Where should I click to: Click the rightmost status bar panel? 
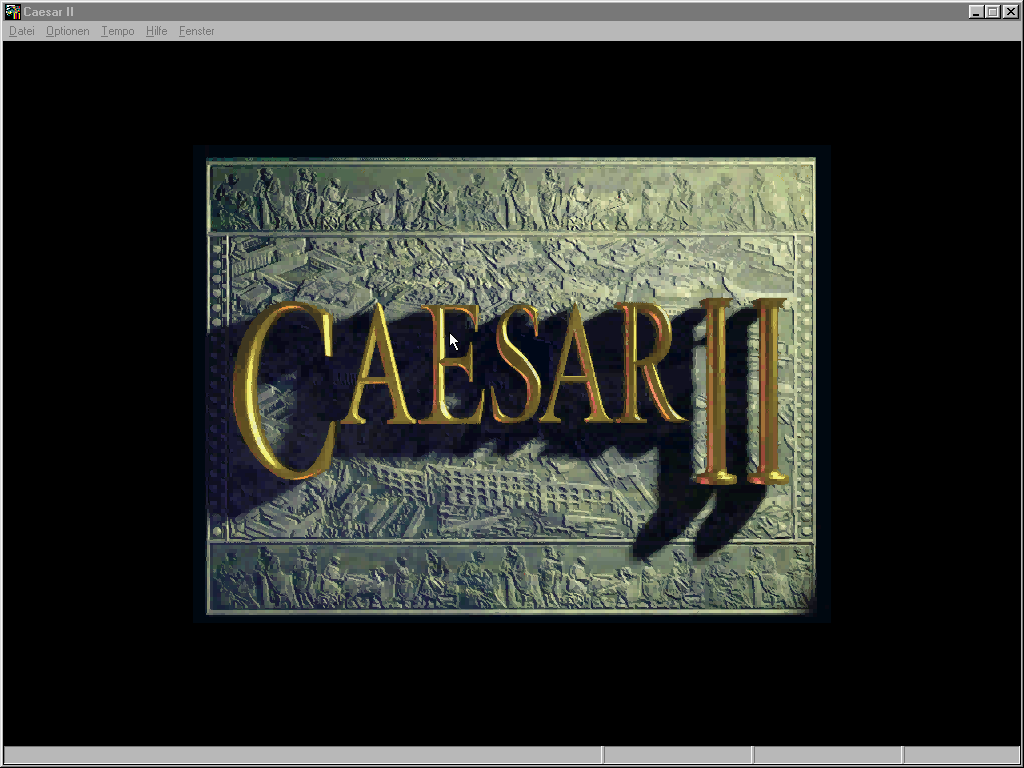962,755
